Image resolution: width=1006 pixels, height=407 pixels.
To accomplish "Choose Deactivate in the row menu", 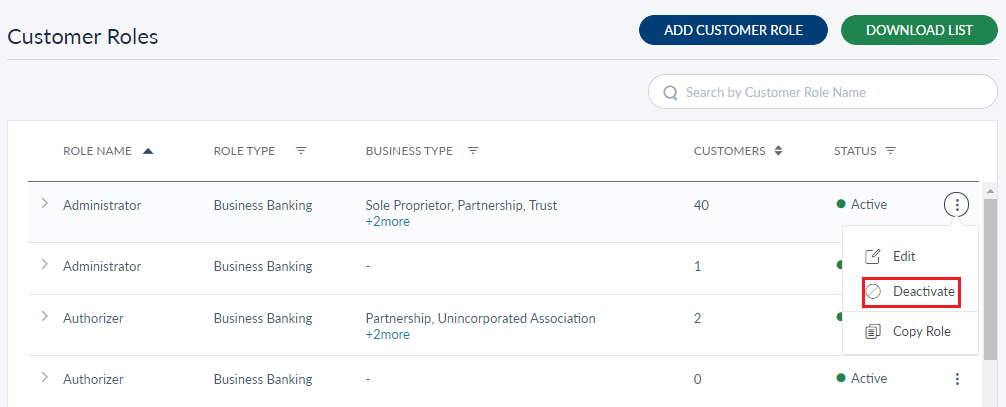I will click(x=923, y=292).
